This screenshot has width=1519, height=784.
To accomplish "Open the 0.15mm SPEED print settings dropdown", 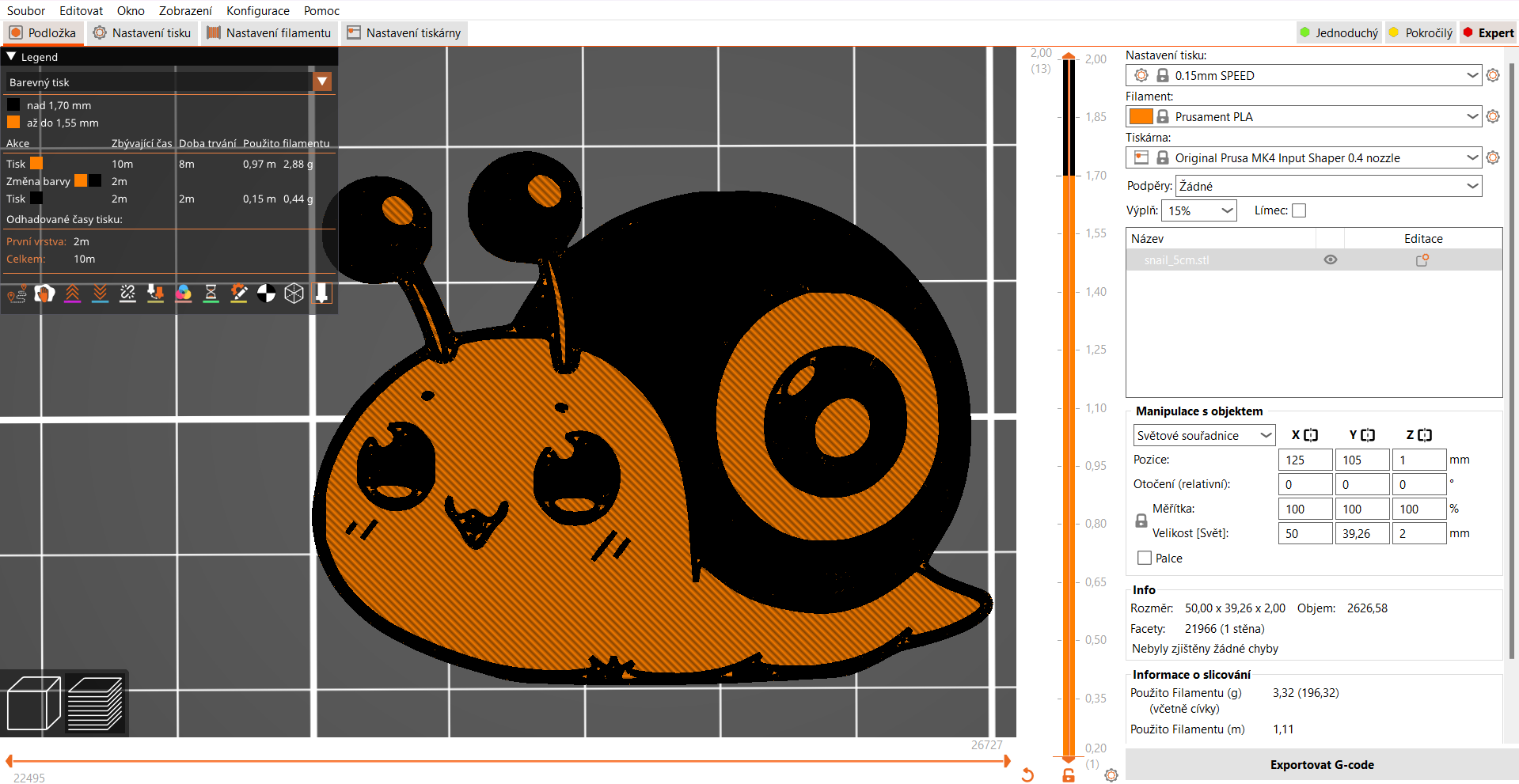I will 1304,75.
